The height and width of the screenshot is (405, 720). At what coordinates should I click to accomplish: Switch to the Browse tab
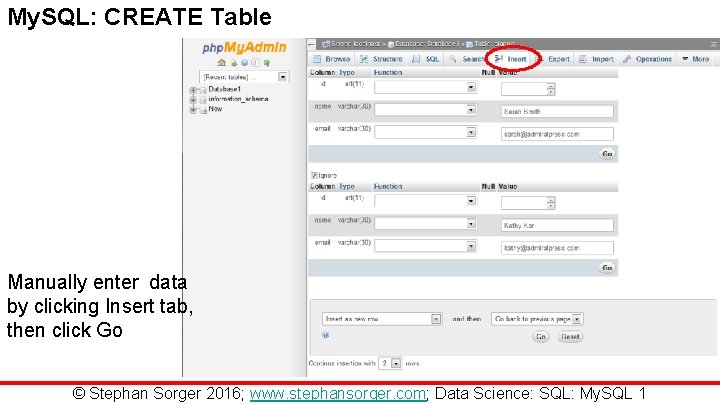point(331,59)
